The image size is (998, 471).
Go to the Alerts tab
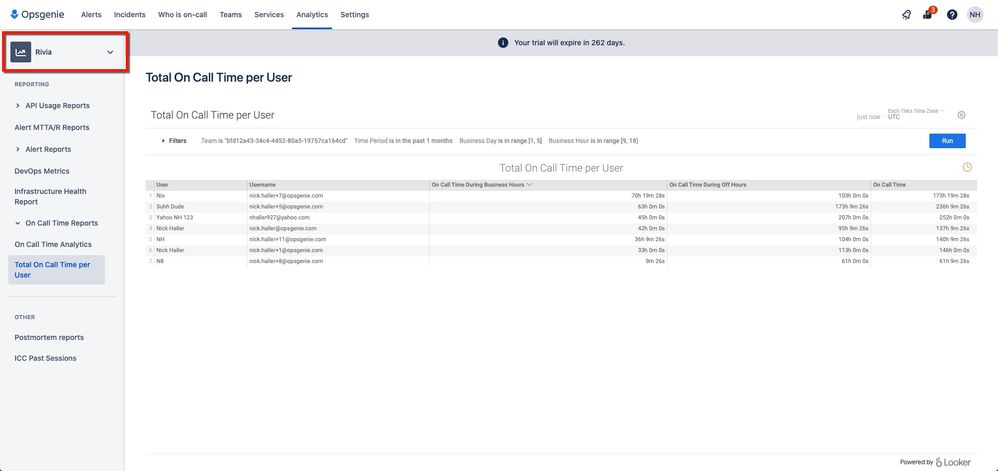click(x=91, y=15)
